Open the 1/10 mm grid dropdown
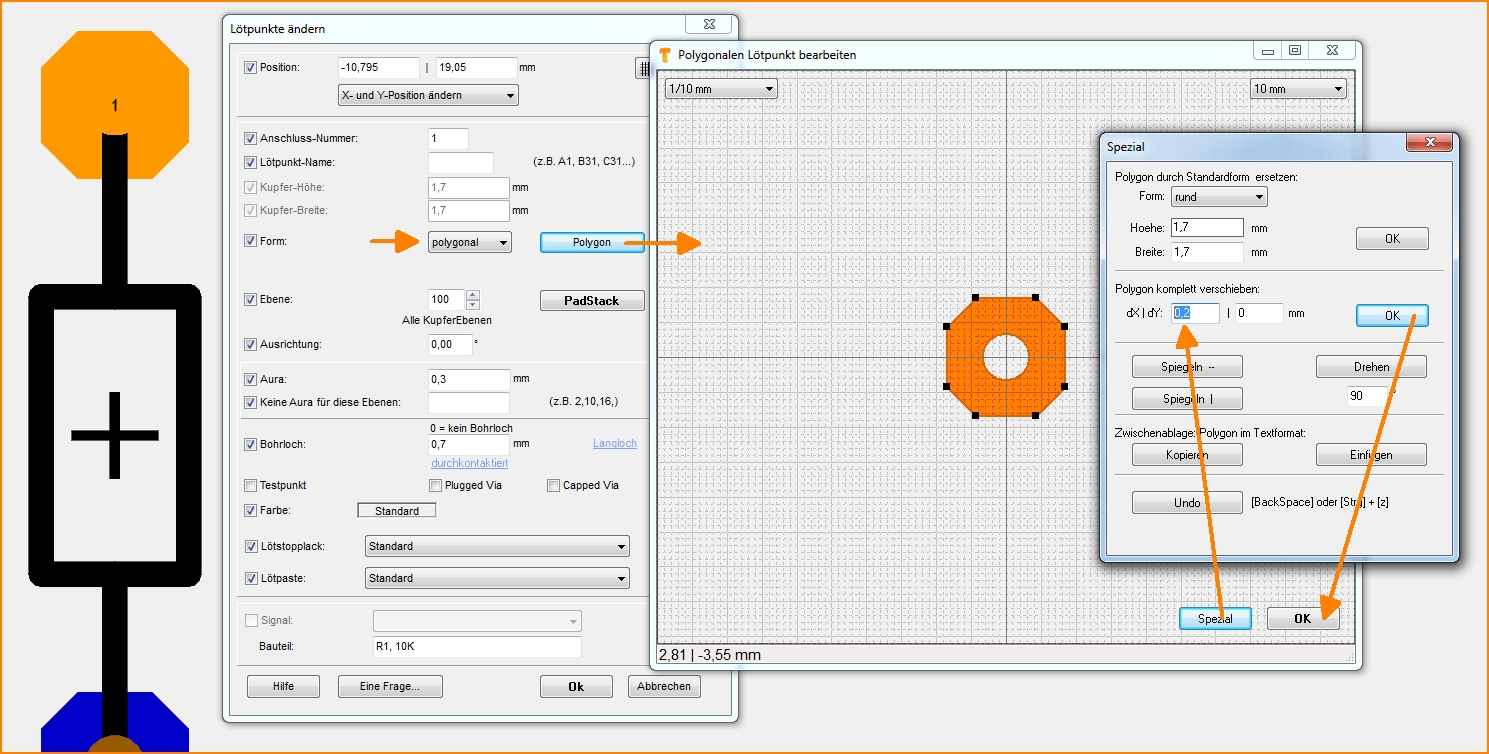 (721, 89)
